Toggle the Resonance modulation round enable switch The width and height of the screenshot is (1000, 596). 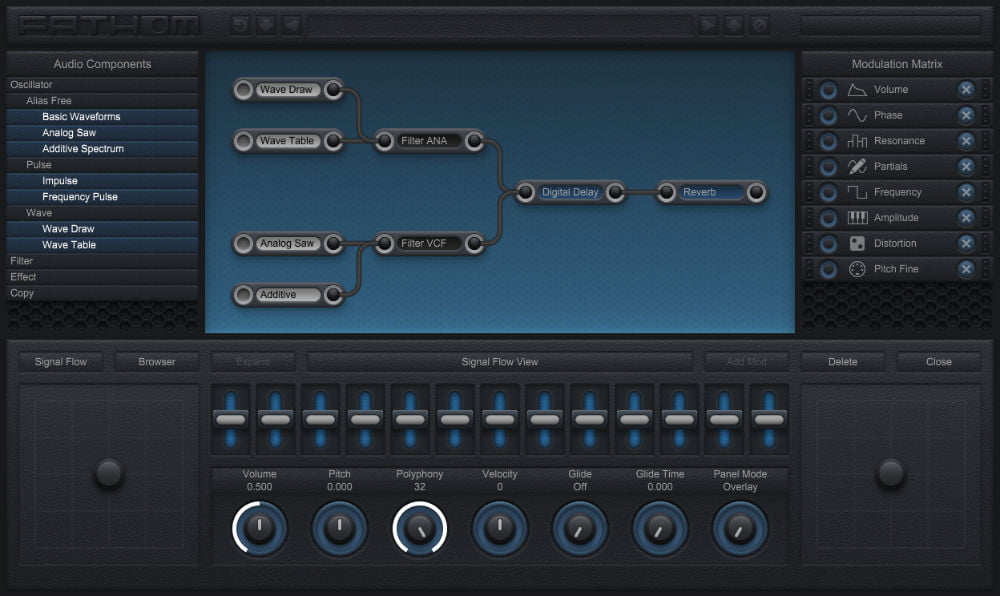click(828, 141)
